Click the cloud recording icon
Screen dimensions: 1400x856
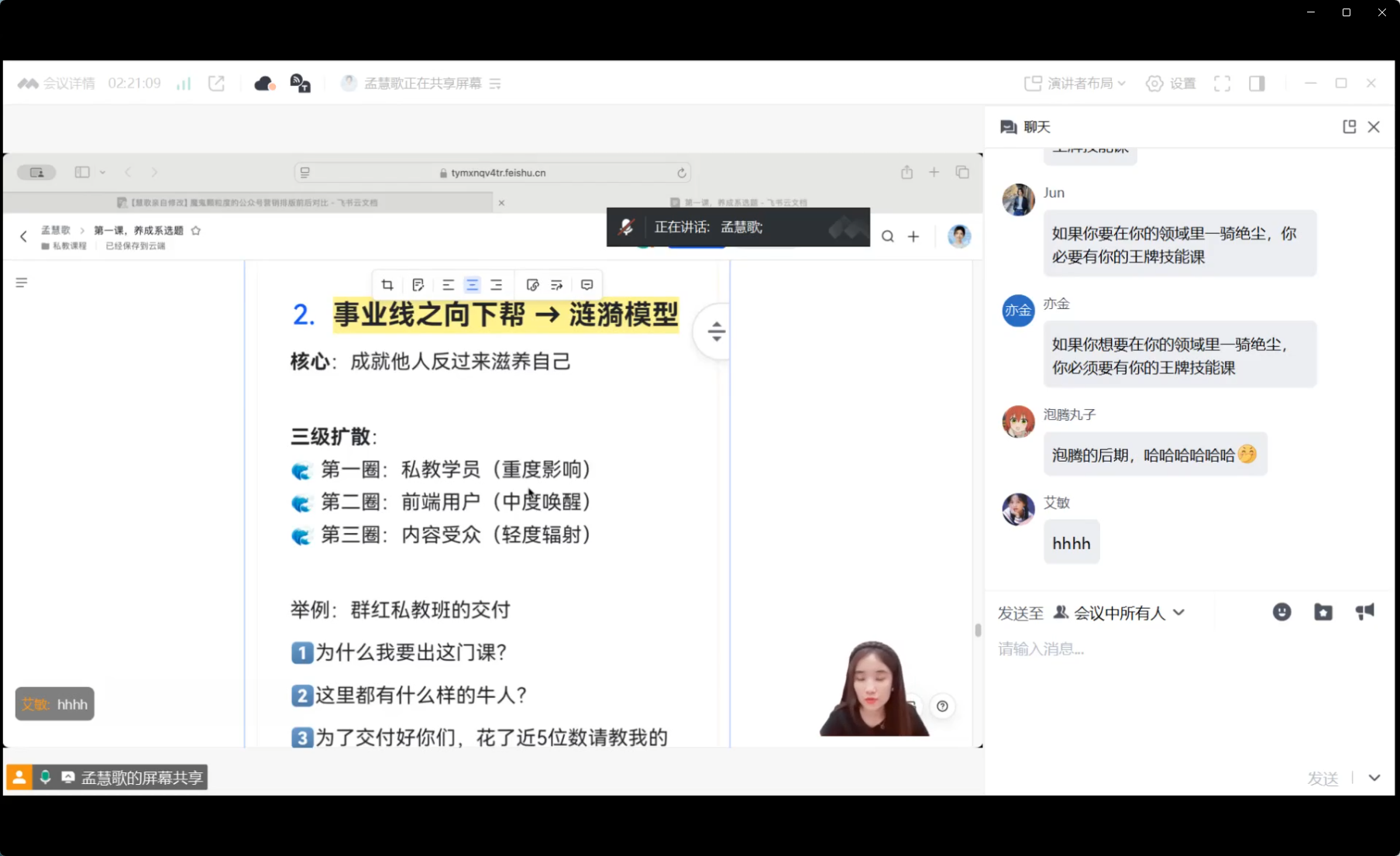click(264, 84)
